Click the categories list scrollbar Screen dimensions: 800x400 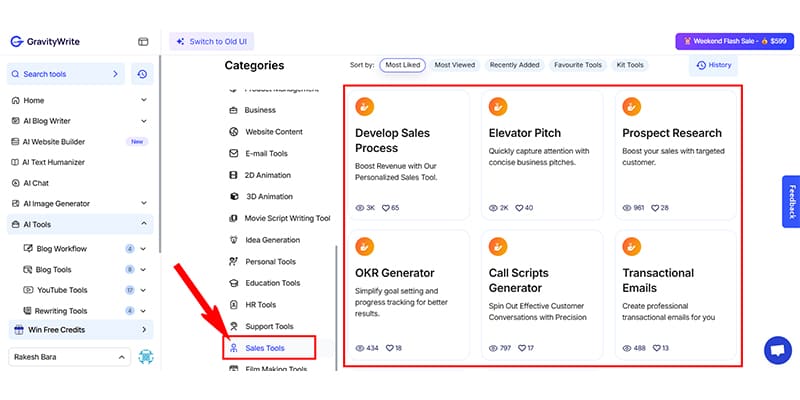click(x=336, y=308)
